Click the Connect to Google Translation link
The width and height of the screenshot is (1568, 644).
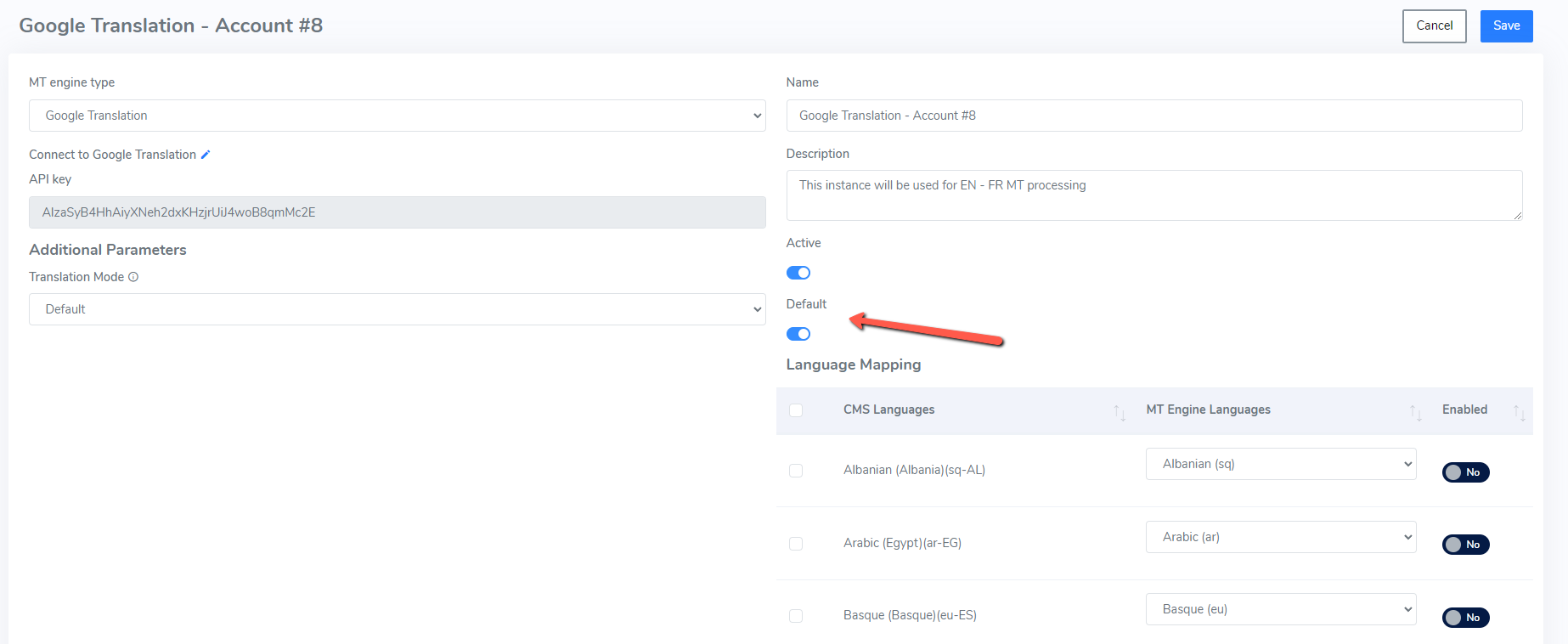[113, 155]
